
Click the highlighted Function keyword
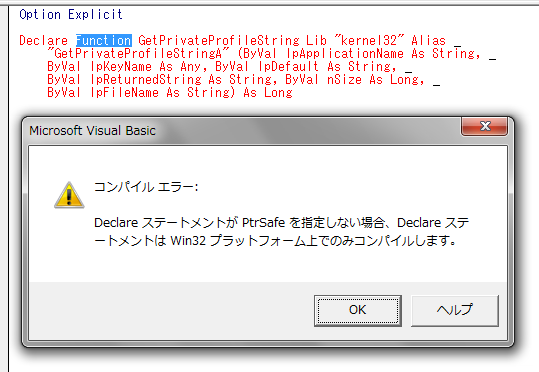103,41
